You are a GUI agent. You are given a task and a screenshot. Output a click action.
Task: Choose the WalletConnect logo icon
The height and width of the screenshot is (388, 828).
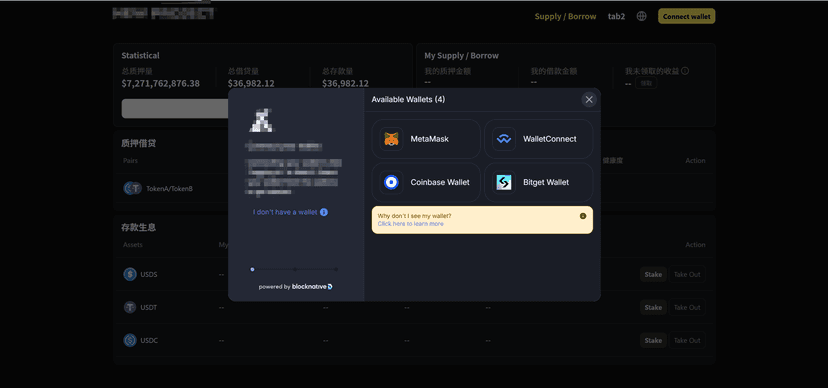[504, 139]
